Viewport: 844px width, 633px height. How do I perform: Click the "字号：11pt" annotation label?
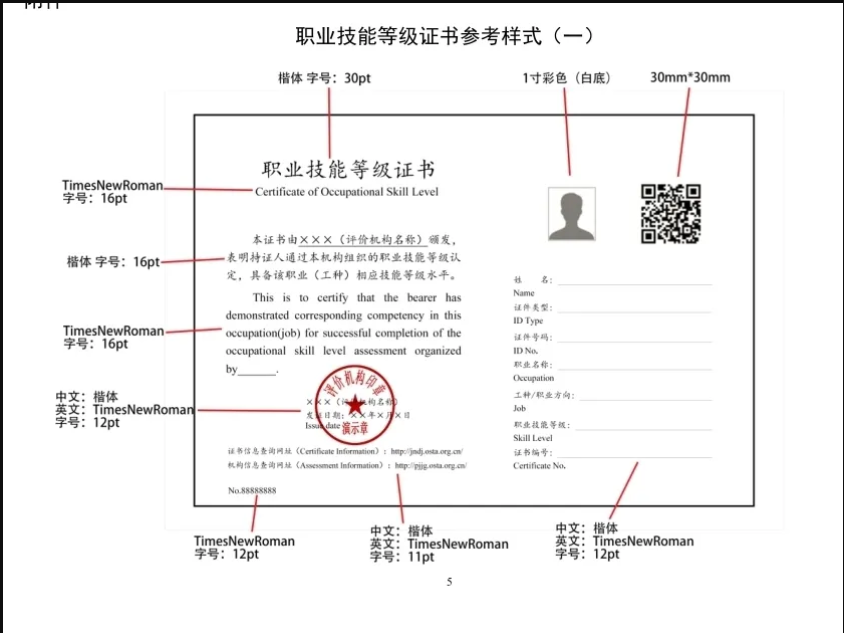click(402, 557)
